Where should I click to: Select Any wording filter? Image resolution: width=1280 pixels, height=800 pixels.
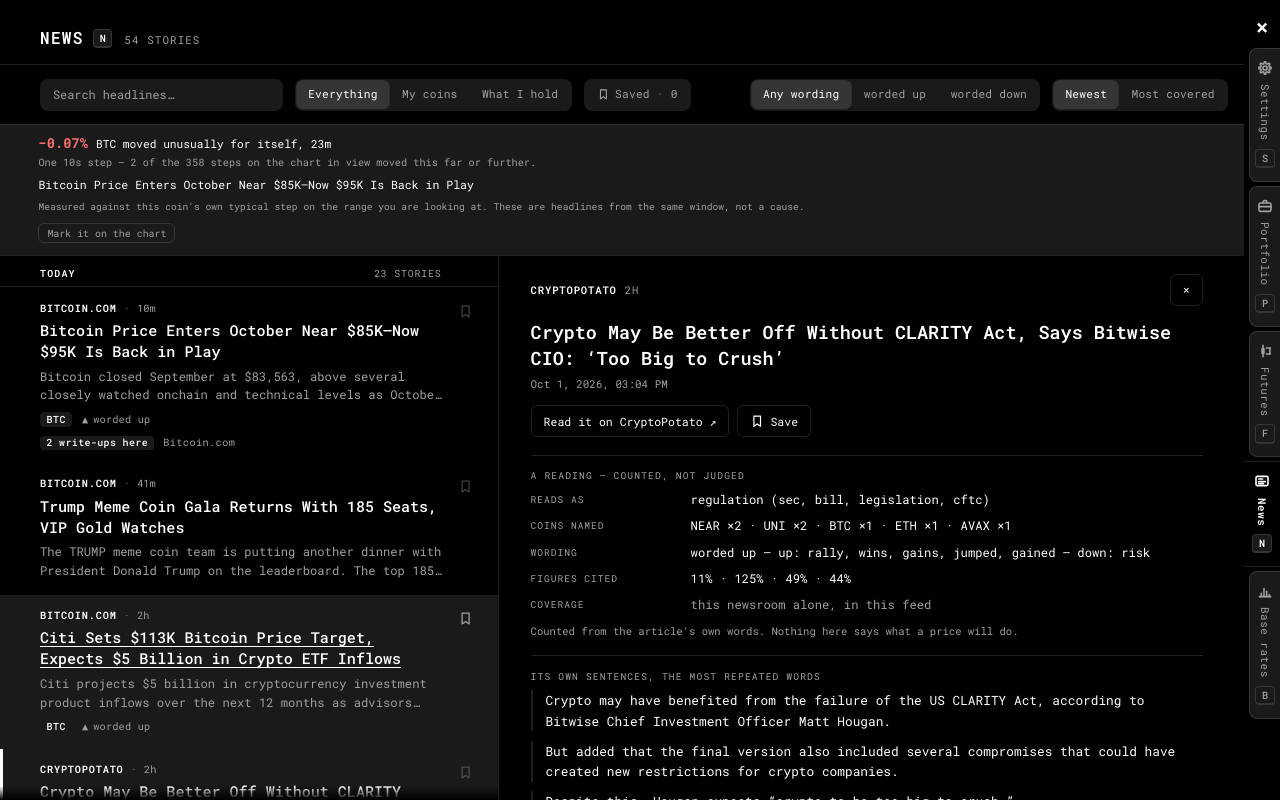point(801,95)
